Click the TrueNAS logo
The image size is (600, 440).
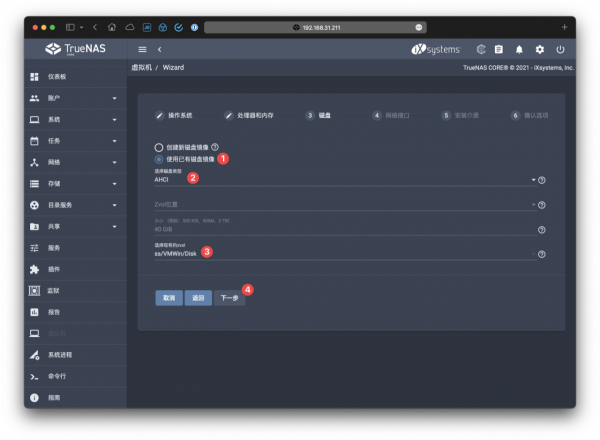pos(75,49)
